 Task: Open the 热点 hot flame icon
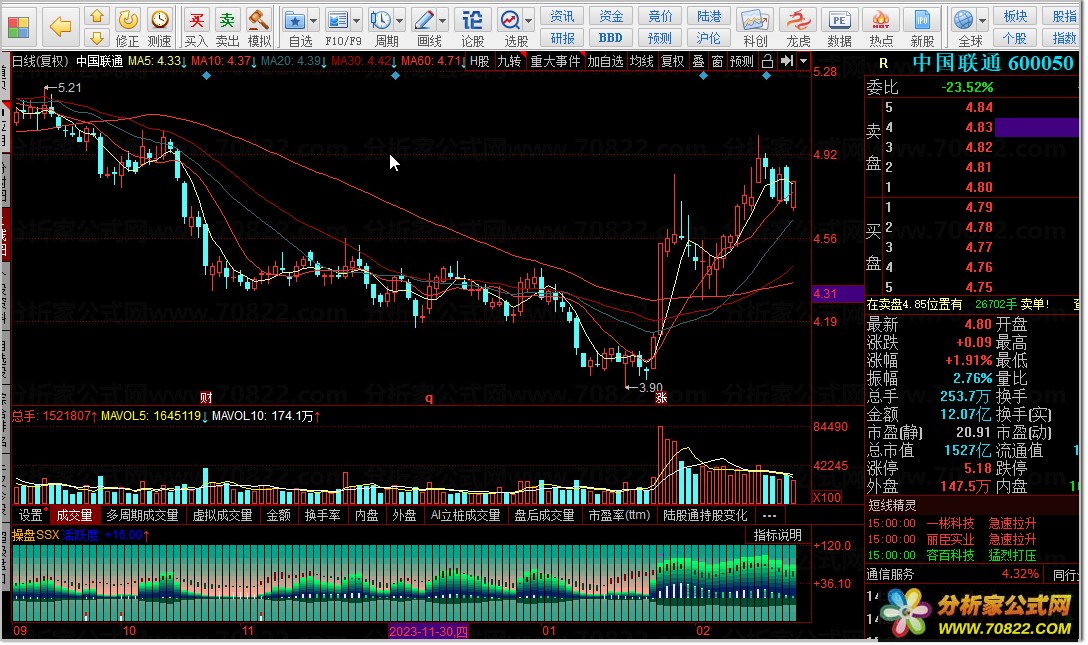click(x=881, y=20)
